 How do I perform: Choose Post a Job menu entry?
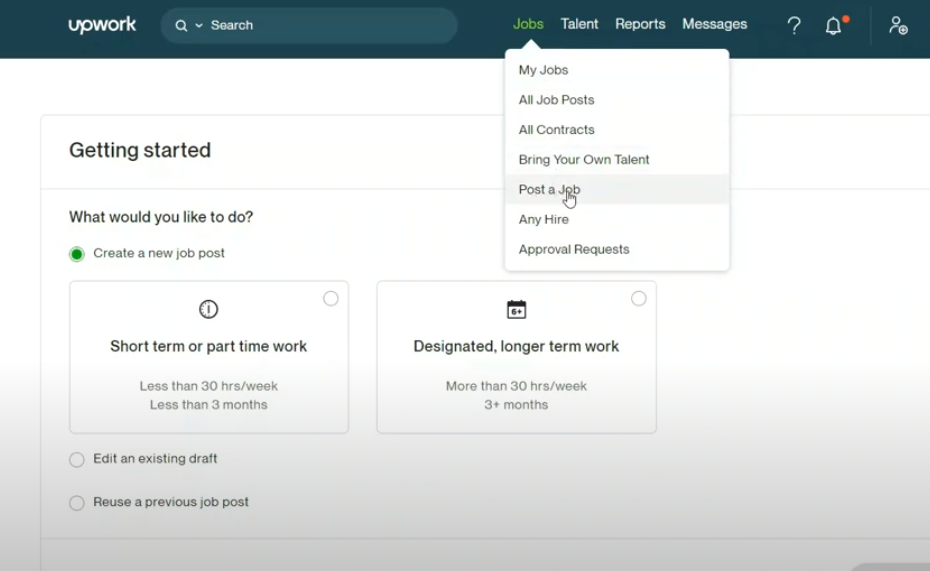(617, 189)
